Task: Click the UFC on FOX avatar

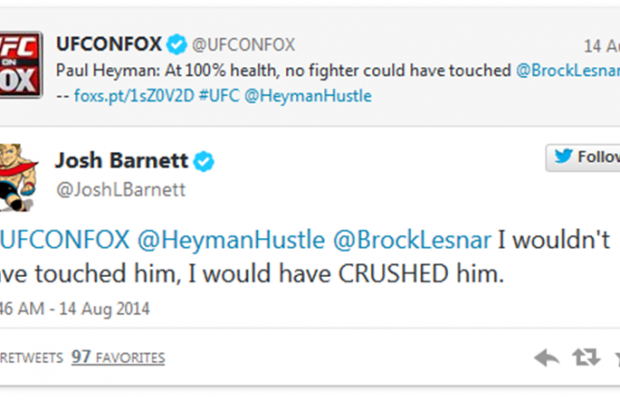Action: pos(23,59)
